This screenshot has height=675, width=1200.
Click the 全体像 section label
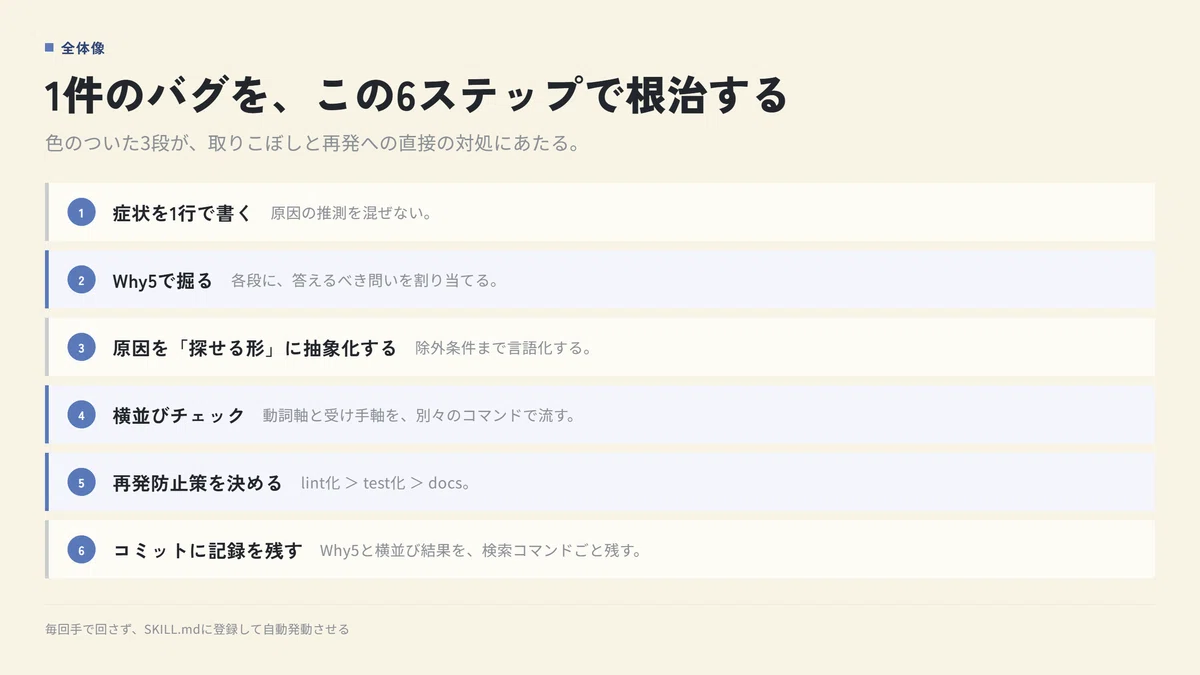pyautogui.click(x=83, y=47)
